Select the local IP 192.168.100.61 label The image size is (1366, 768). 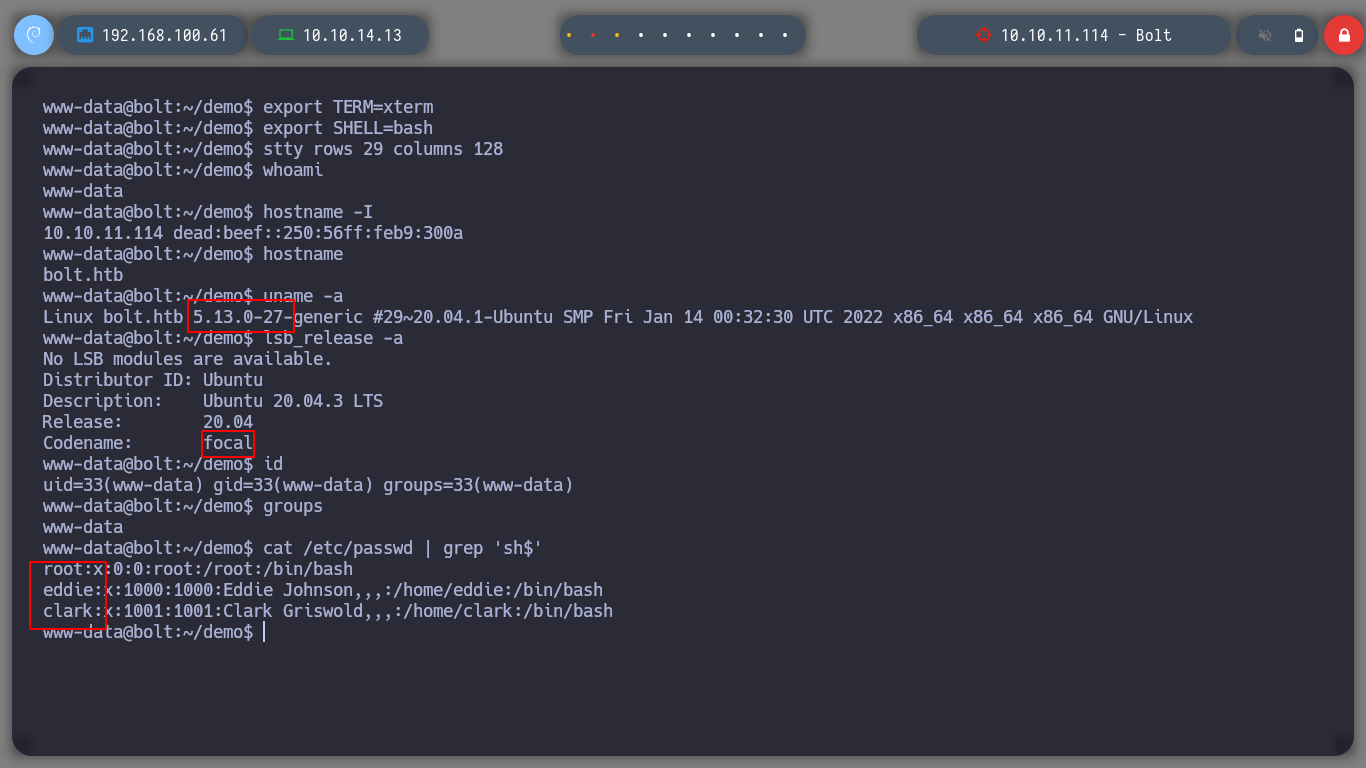164,35
